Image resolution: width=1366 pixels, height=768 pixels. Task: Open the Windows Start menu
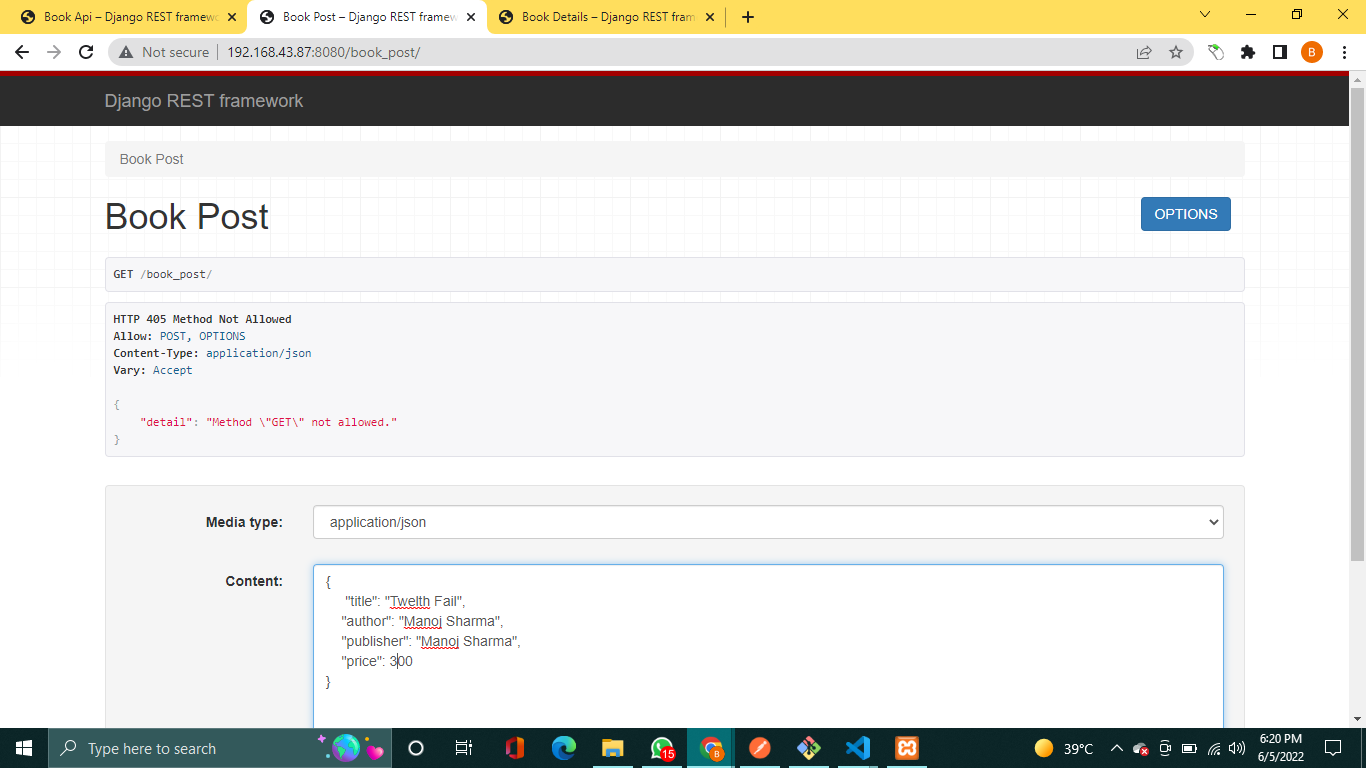point(24,748)
